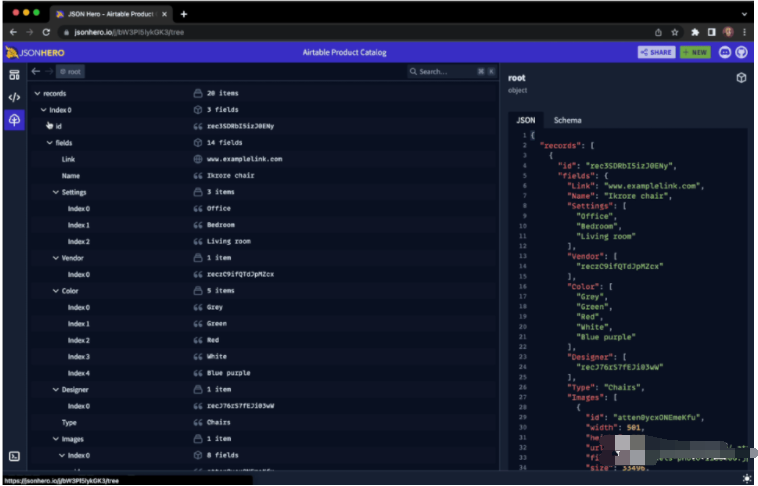Select the Green color row
This screenshot has height=486, width=758.
[x=263, y=324]
